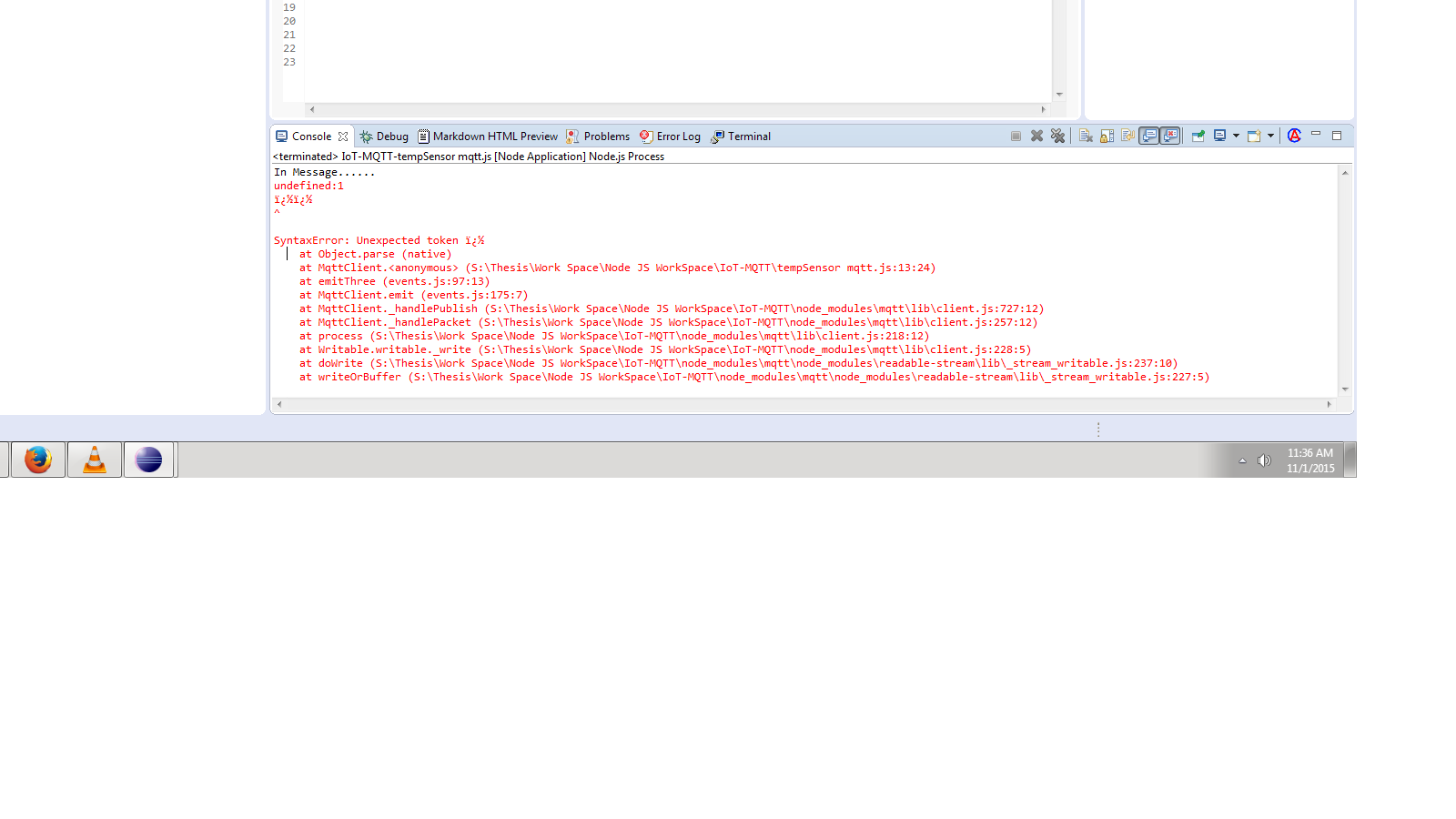Remove all terminated launches with double X icon
The image size is (1456, 819).
tap(1057, 136)
